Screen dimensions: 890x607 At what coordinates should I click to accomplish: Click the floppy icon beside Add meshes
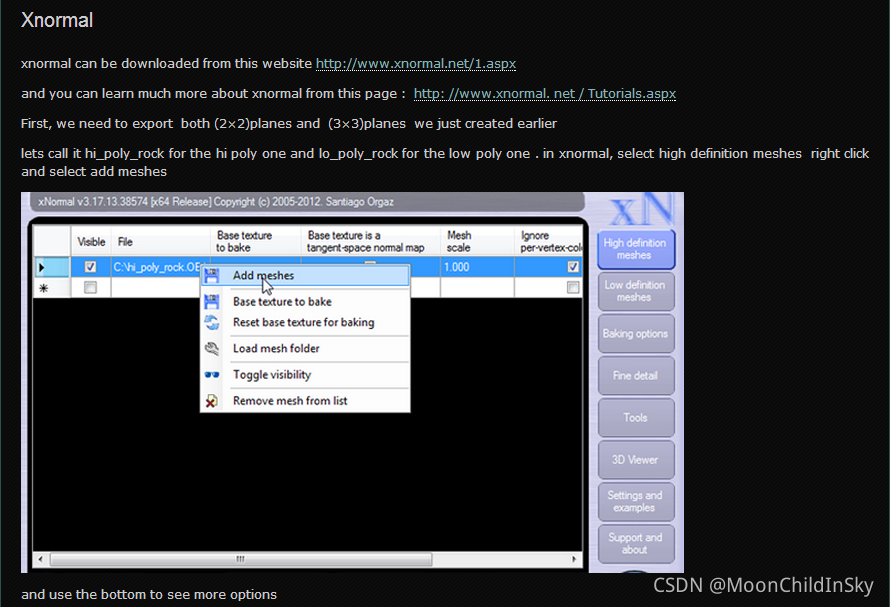pyautogui.click(x=211, y=275)
